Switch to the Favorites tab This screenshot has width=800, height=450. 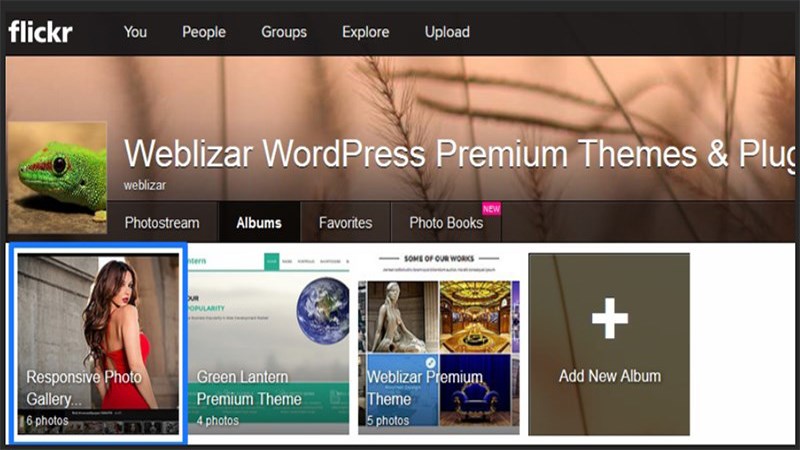coord(345,222)
